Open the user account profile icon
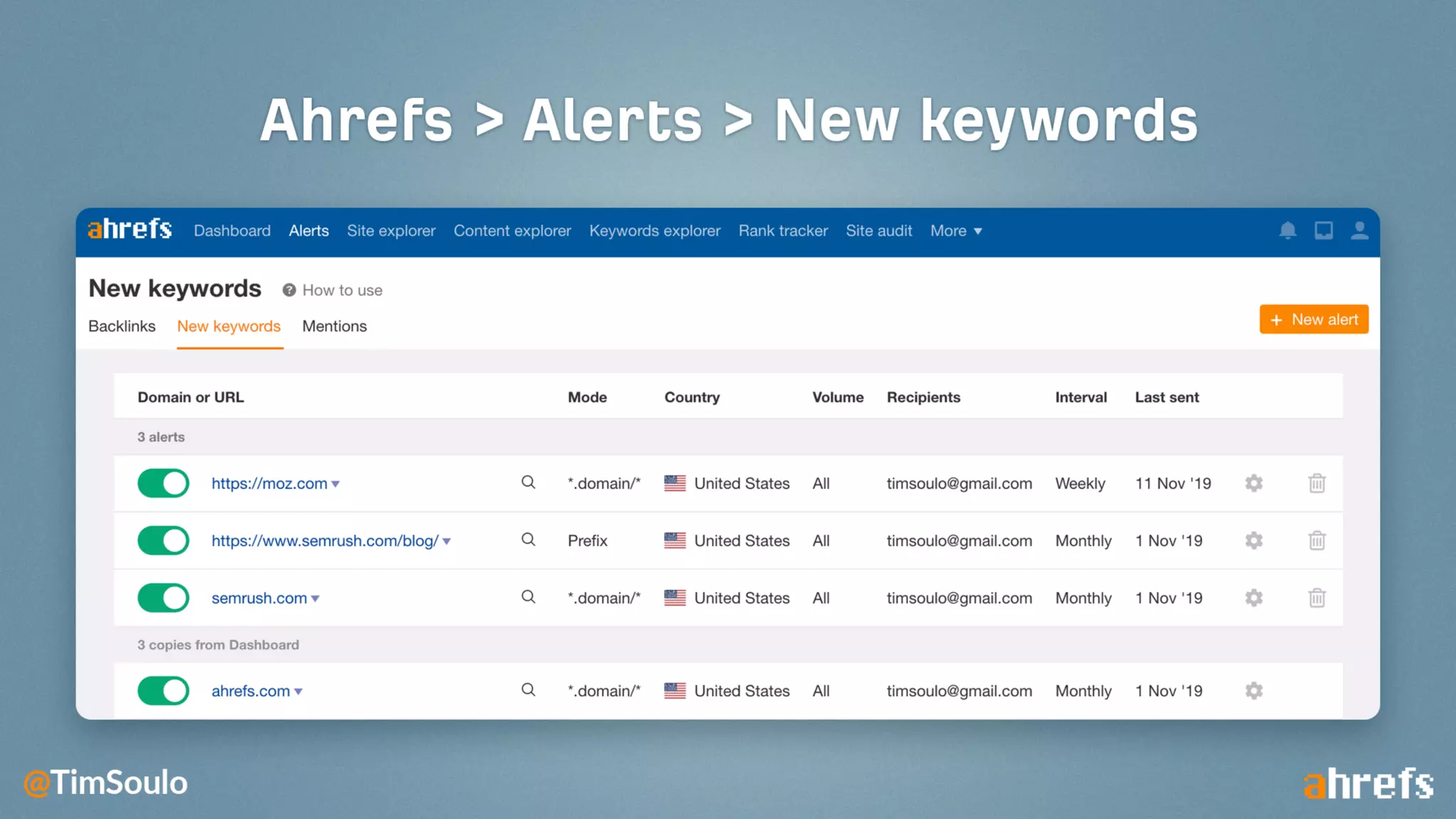This screenshot has width=1456, height=819. coord(1359,230)
